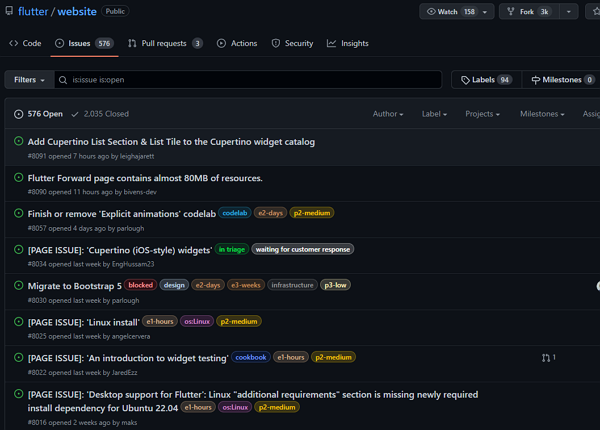The width and height of the screenshot is (600, 430).
Task: Open issue Flutter Forward page contains almost 80MB
Action: 145,178
